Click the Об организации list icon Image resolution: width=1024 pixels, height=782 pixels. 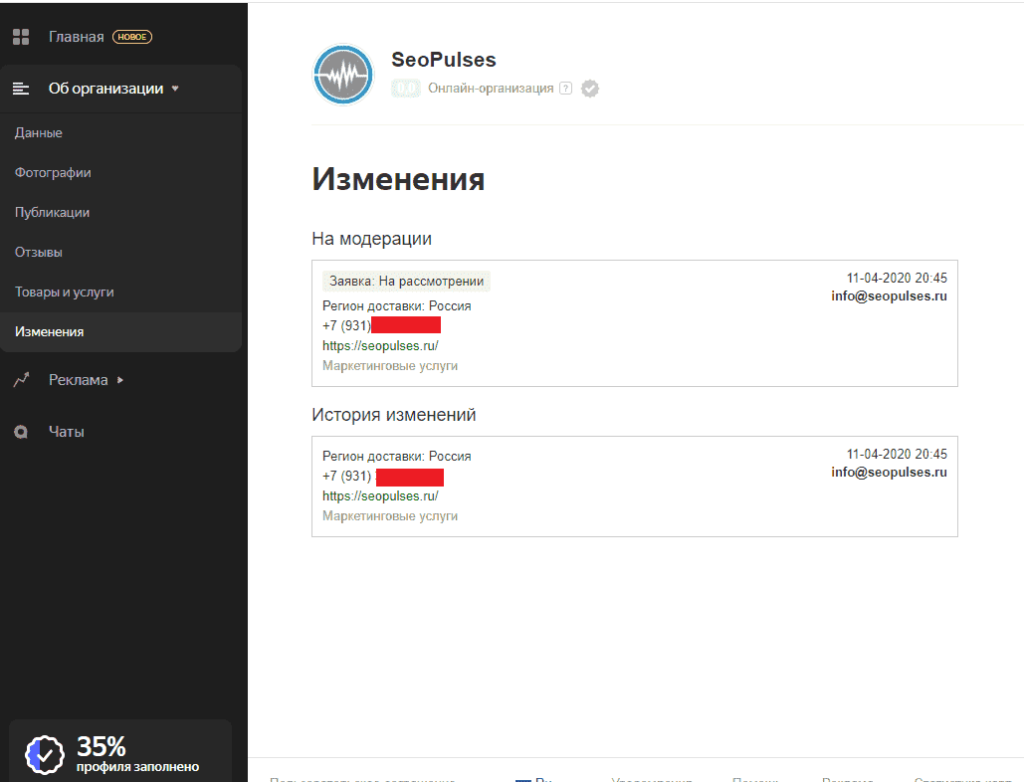21,88
